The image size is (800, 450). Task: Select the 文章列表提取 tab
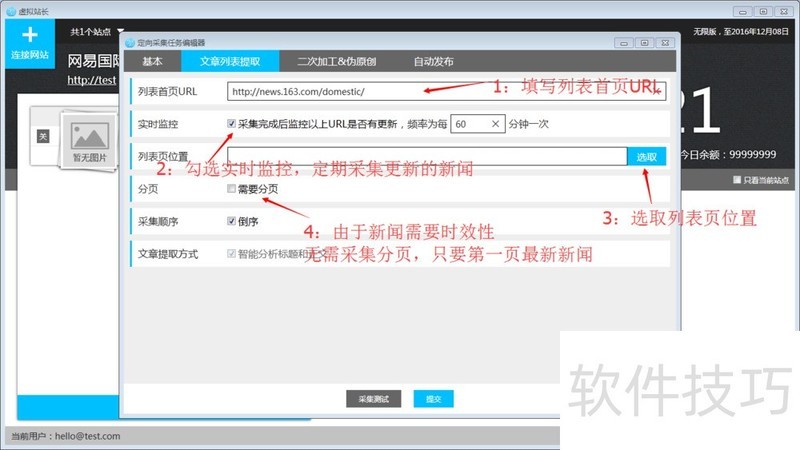click(x=230, y=62)
